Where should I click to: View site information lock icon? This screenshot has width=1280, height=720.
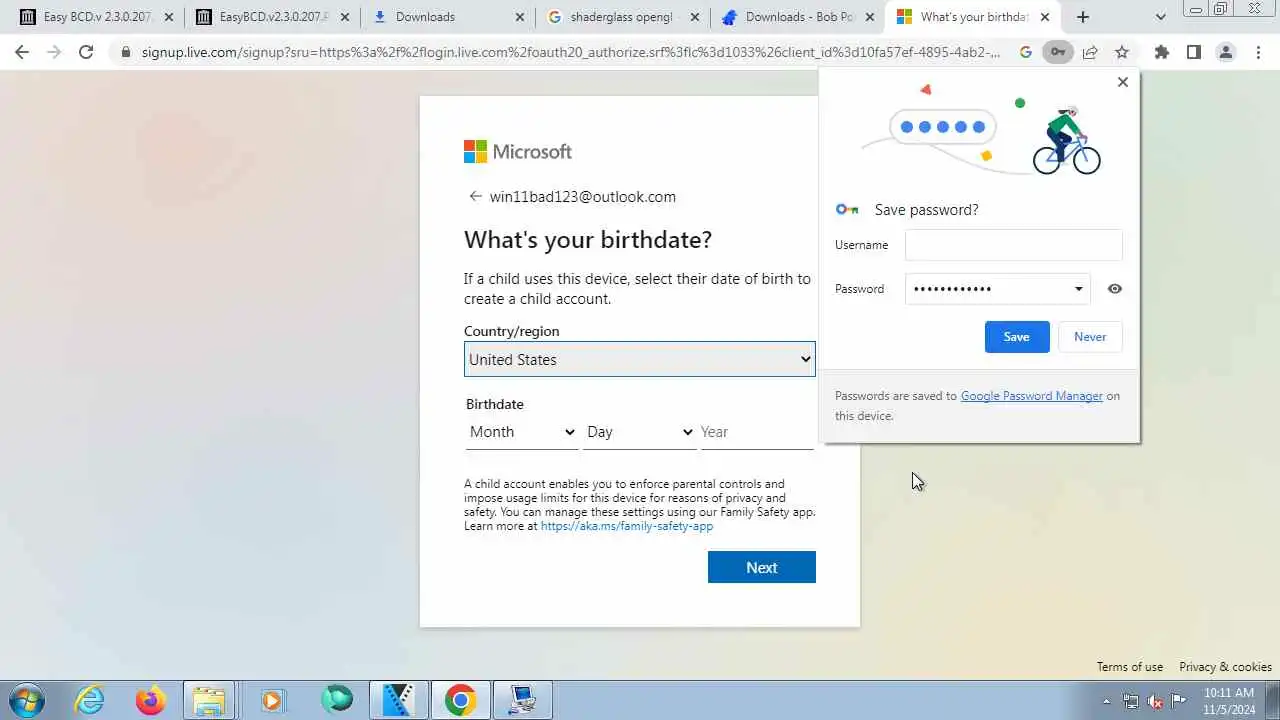pyautogui.click(x=125, y=52)
